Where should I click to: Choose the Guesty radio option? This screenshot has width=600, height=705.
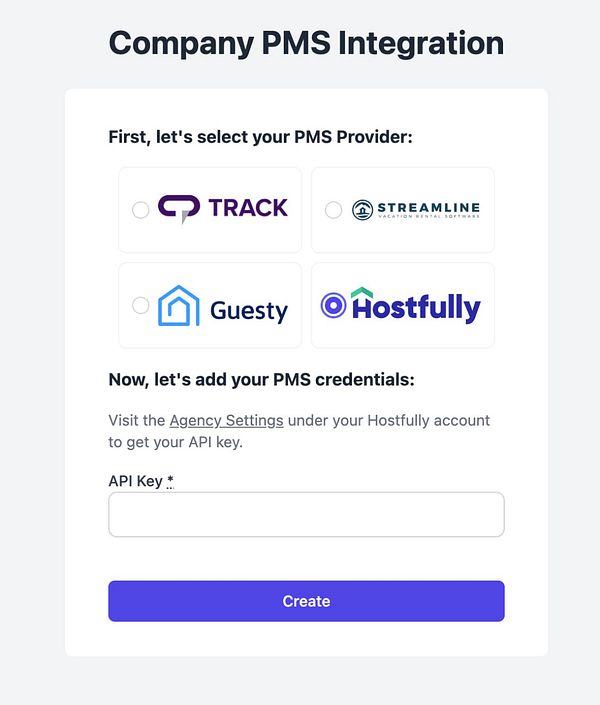(x=141, y=305)
